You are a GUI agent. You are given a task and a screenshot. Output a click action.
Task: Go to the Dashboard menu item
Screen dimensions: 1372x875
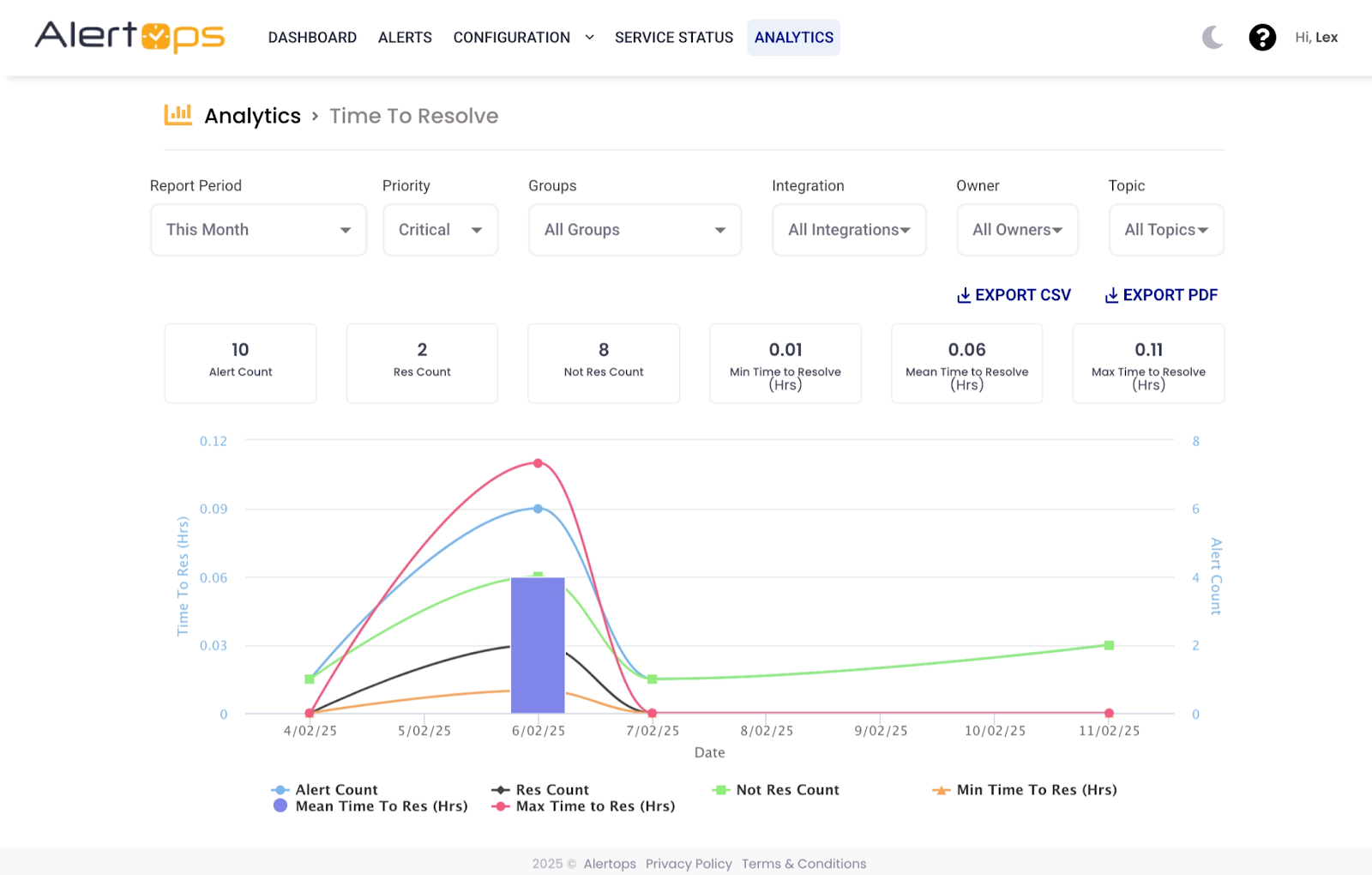(312, 38)
